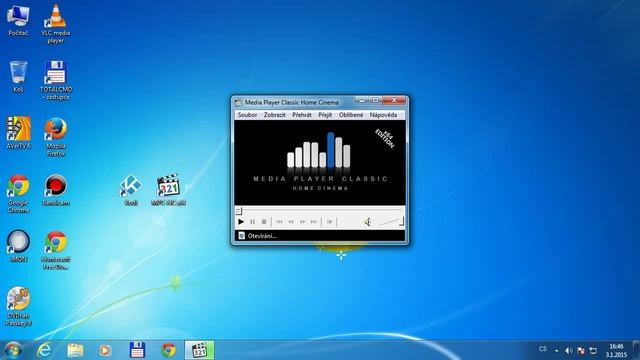
Task: Mute audio with the speaker icon
Action: tap(367, 222)
